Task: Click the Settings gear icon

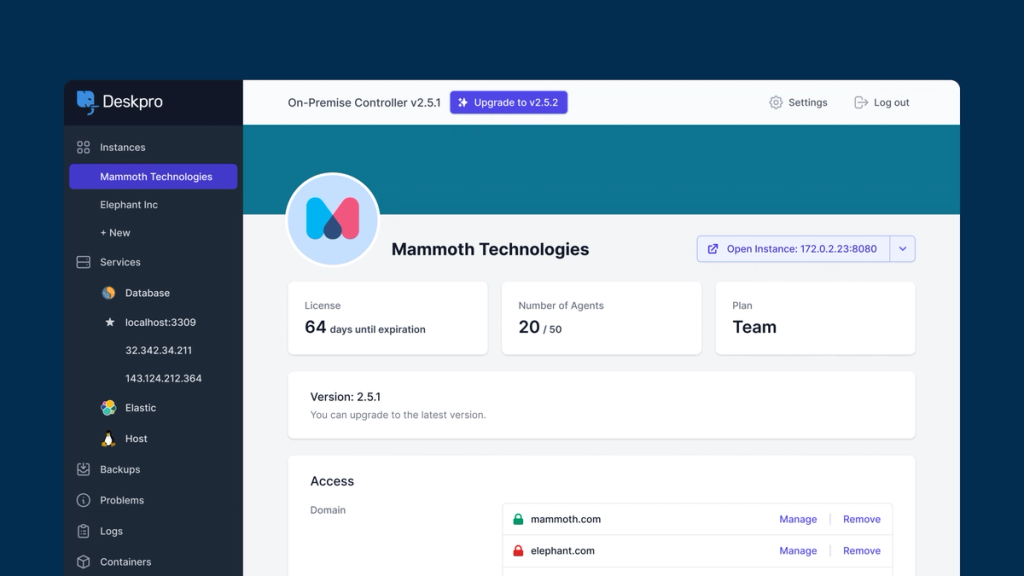Action: pyautogui.click(x=775, y=103)
